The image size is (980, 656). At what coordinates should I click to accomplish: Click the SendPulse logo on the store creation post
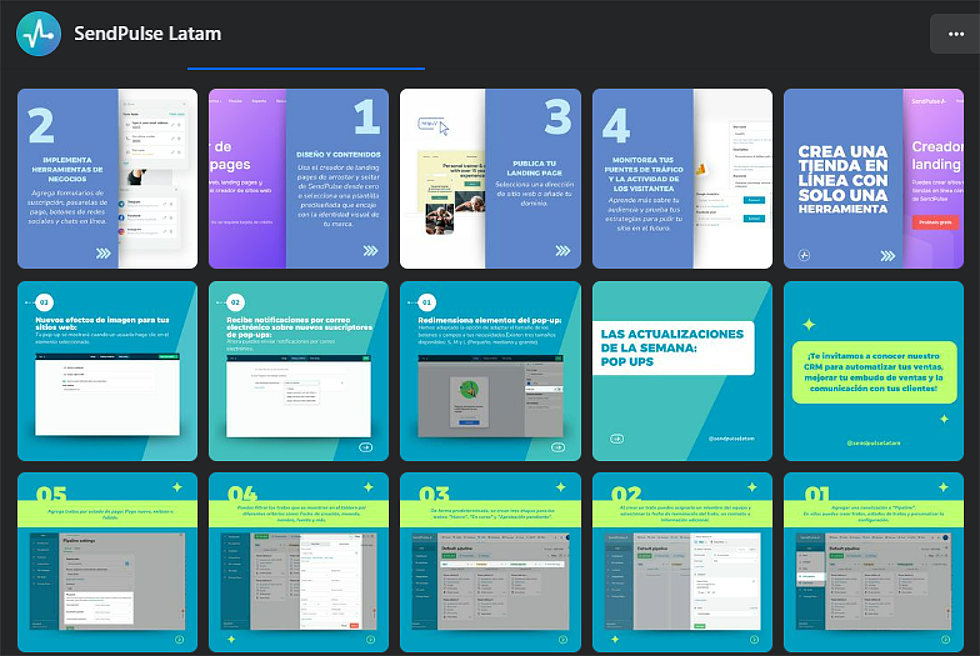804,255
